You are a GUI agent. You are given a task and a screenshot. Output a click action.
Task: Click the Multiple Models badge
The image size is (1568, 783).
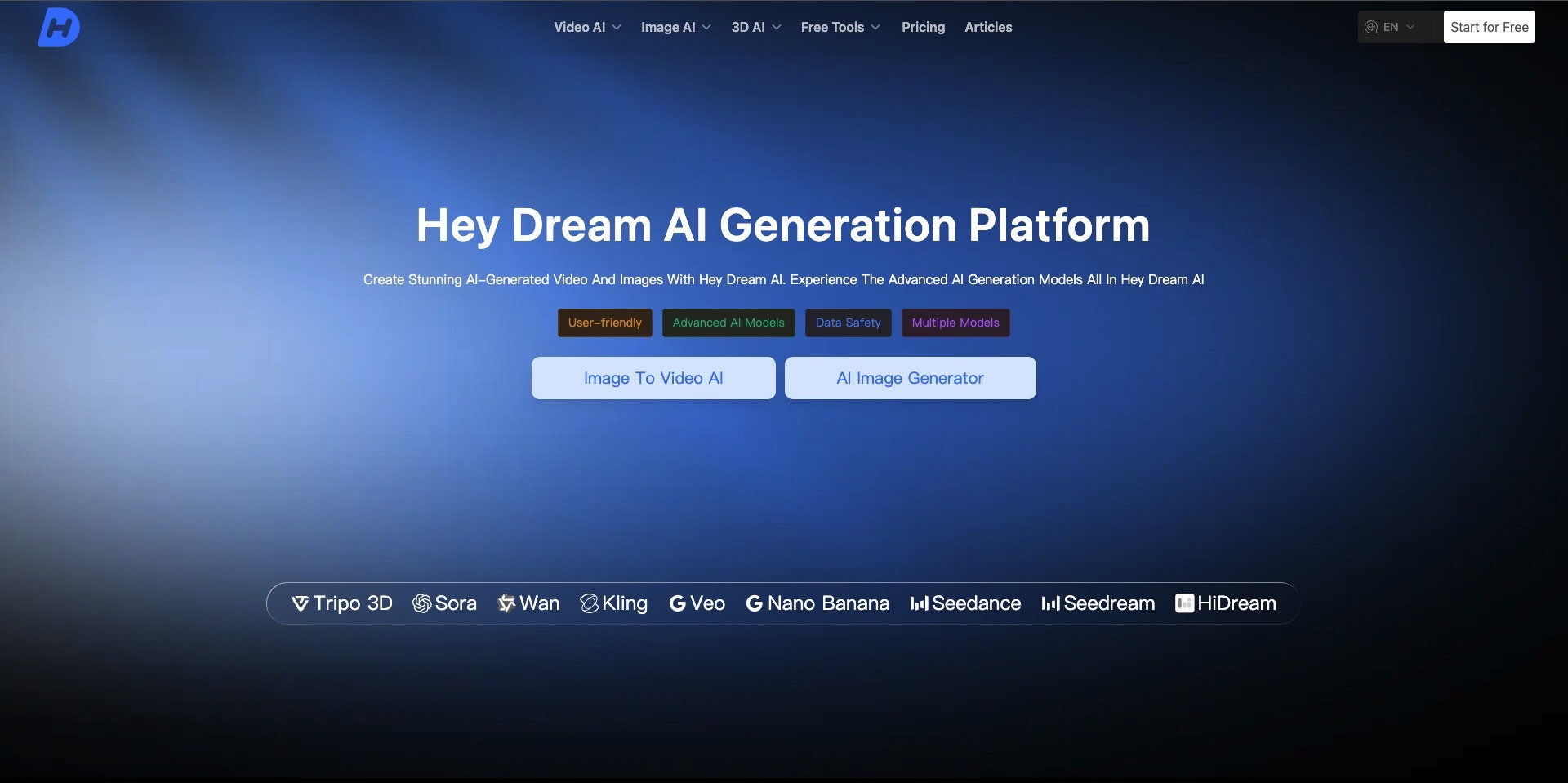click(955, 323)
